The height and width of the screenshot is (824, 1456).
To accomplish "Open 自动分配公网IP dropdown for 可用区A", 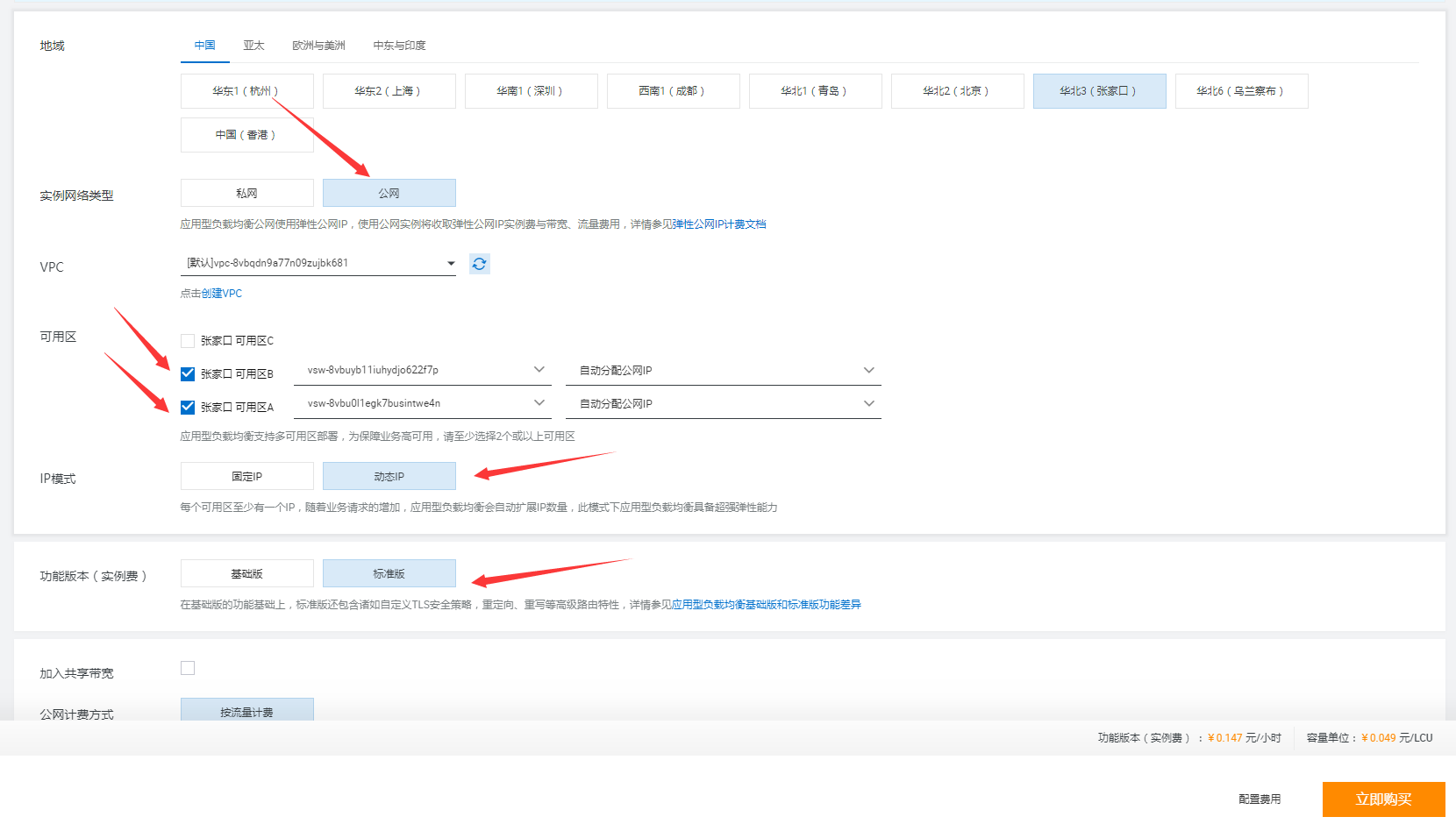I will coord(724,403).
